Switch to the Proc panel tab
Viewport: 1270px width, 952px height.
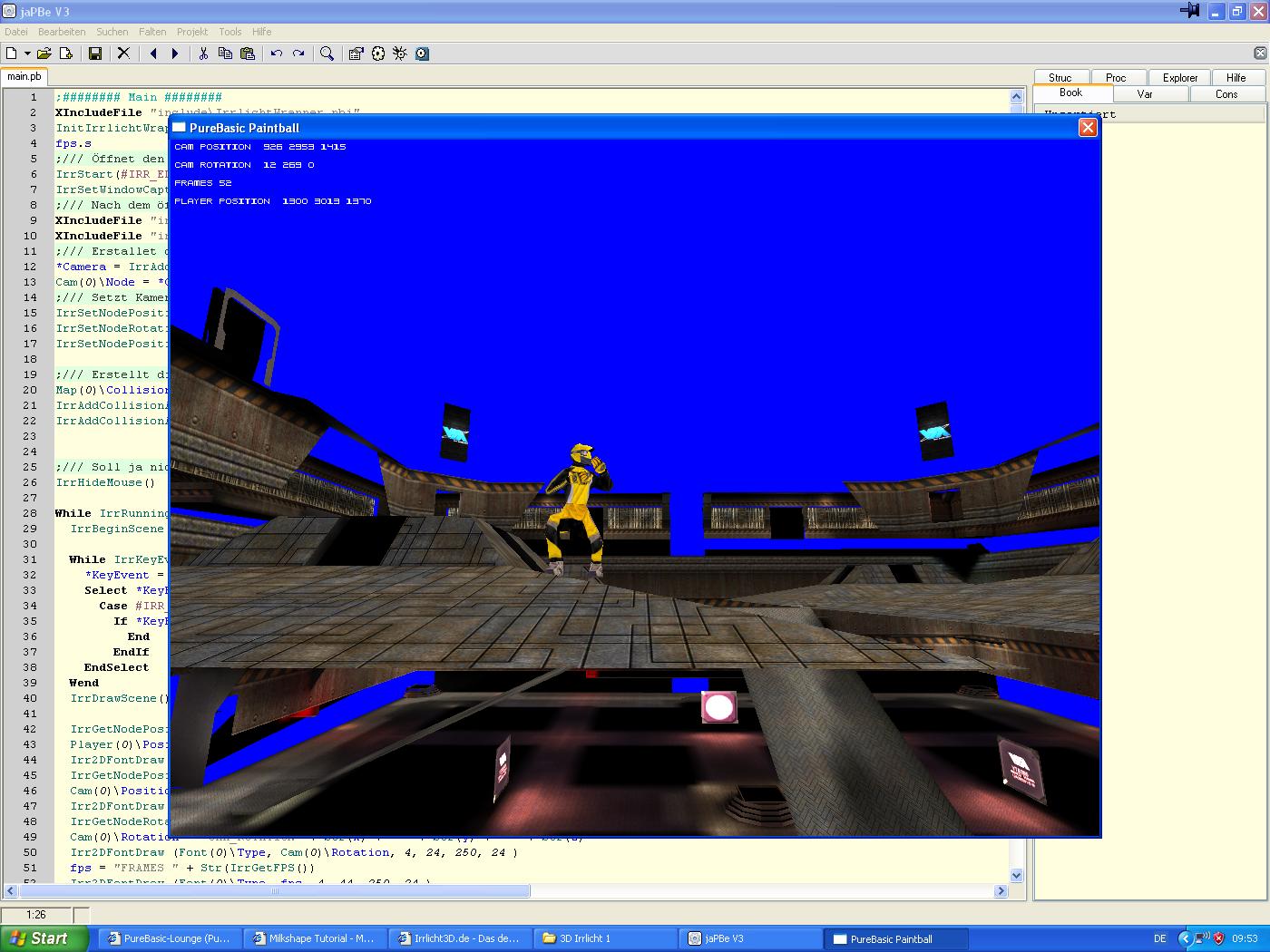[1116, 78]
